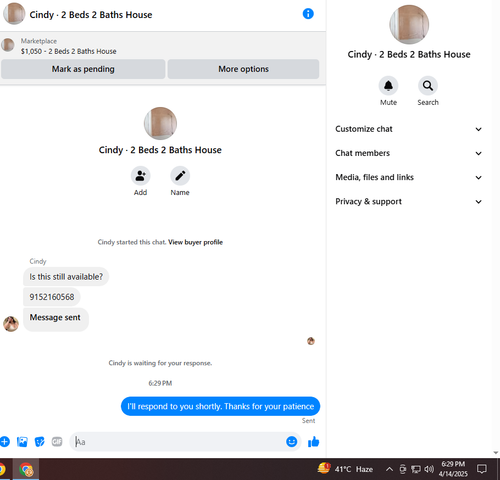Select the sent reply 'I'll respond to you shortly'
Image resolution: width=500 pixels, height=480 pixels.
(x=220, y=406)
